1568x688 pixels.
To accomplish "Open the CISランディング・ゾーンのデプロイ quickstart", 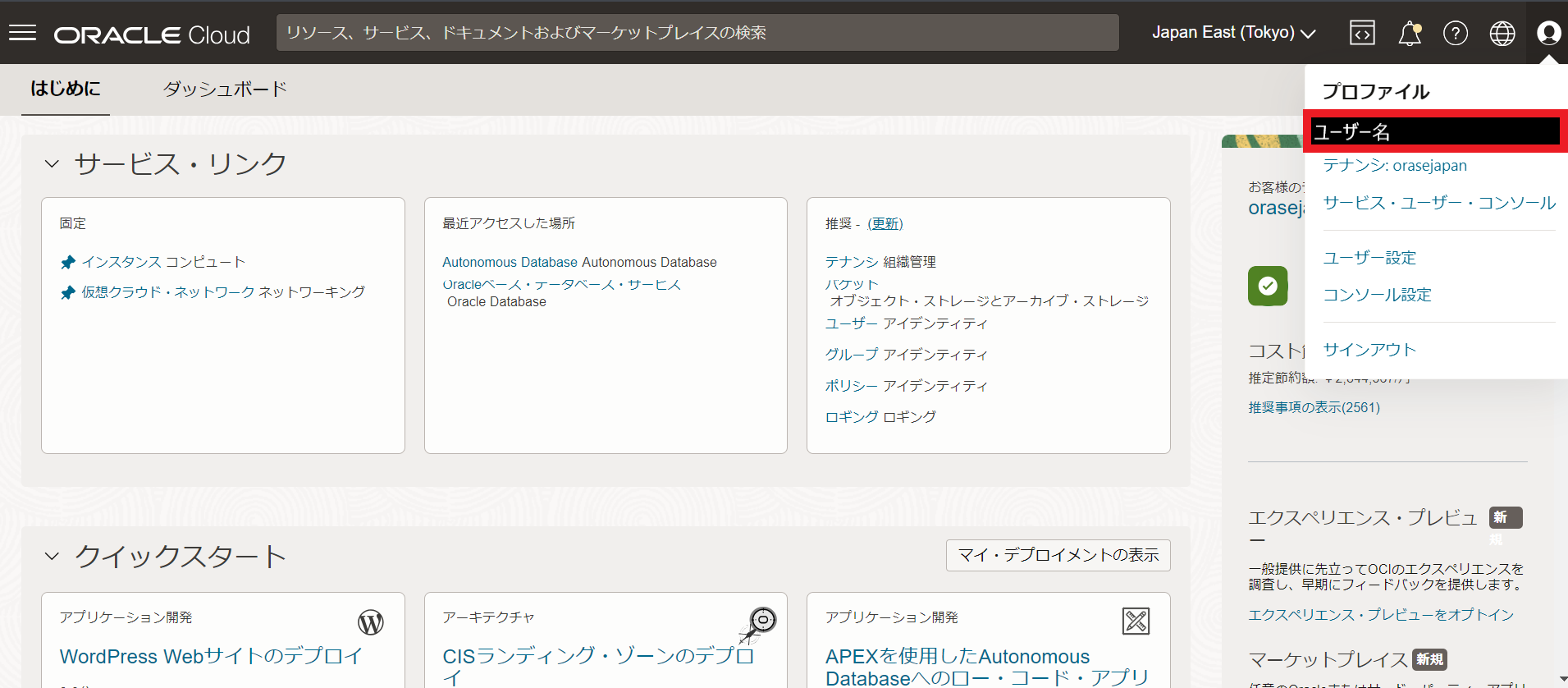I will tap(598, 667).
